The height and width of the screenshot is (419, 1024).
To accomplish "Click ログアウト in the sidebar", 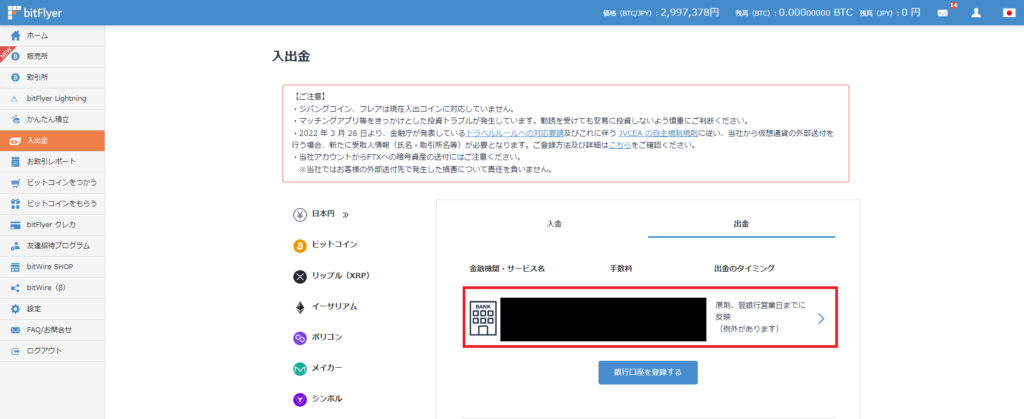I will click(44, 351).
